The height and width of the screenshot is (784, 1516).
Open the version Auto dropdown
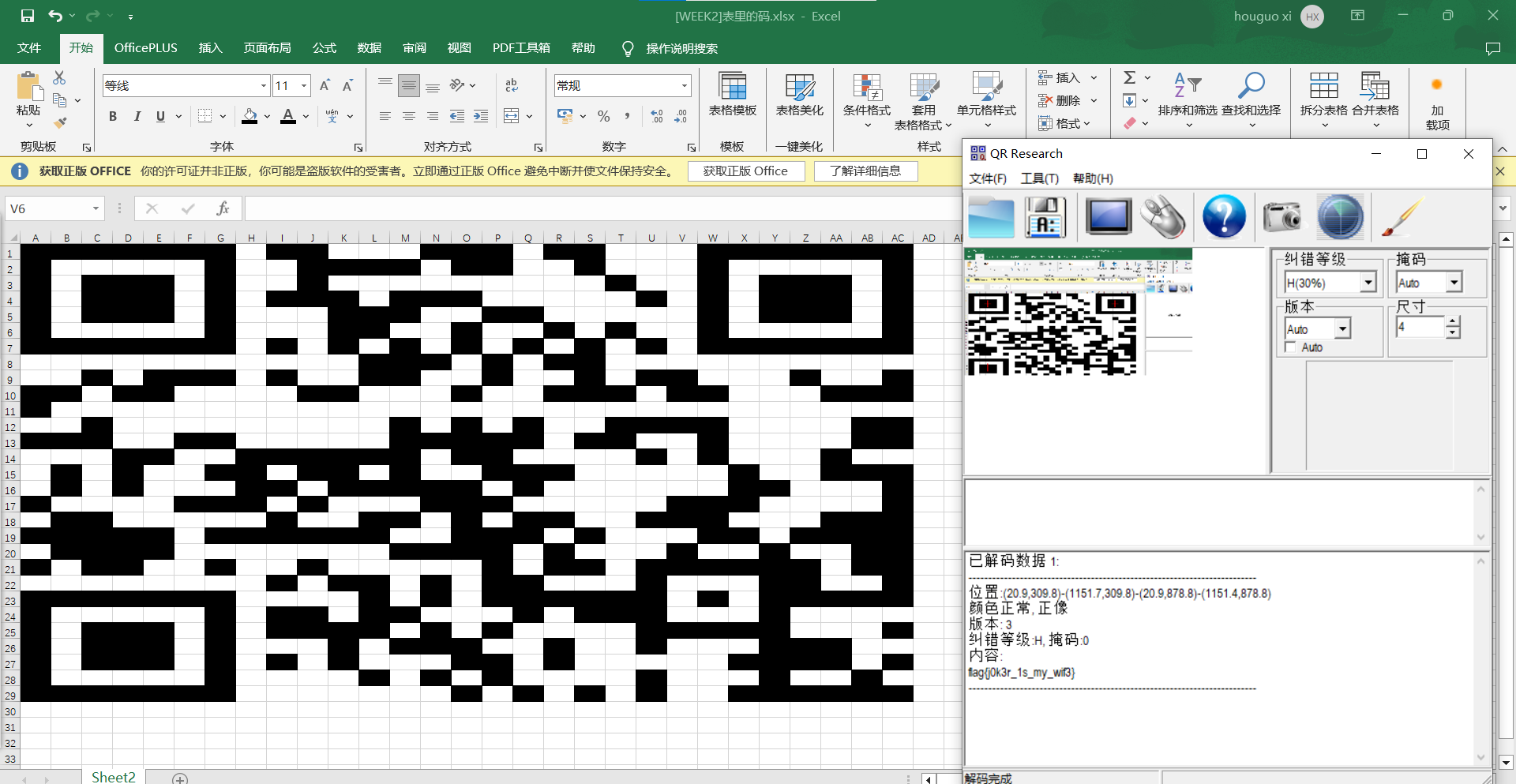pos(1342,328)
